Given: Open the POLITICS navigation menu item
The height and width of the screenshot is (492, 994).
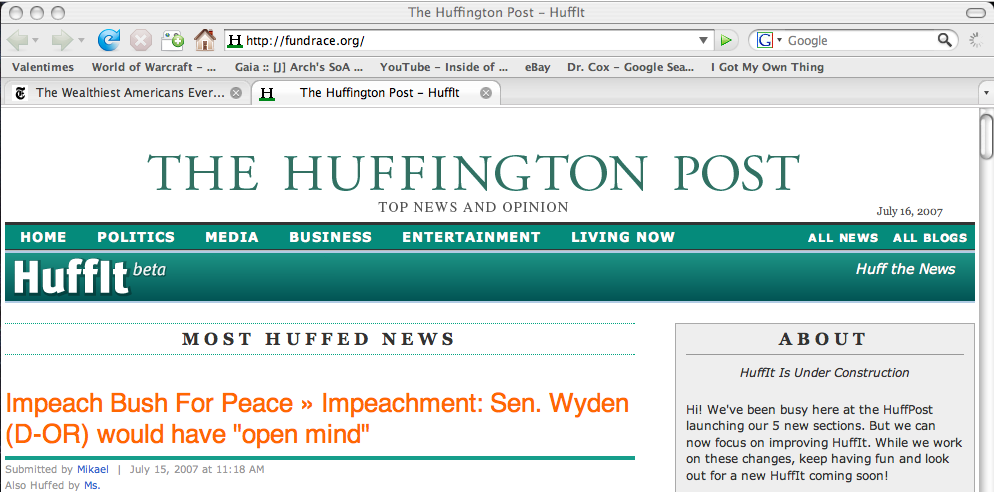Looking at the screenshot, I should 136,237.
